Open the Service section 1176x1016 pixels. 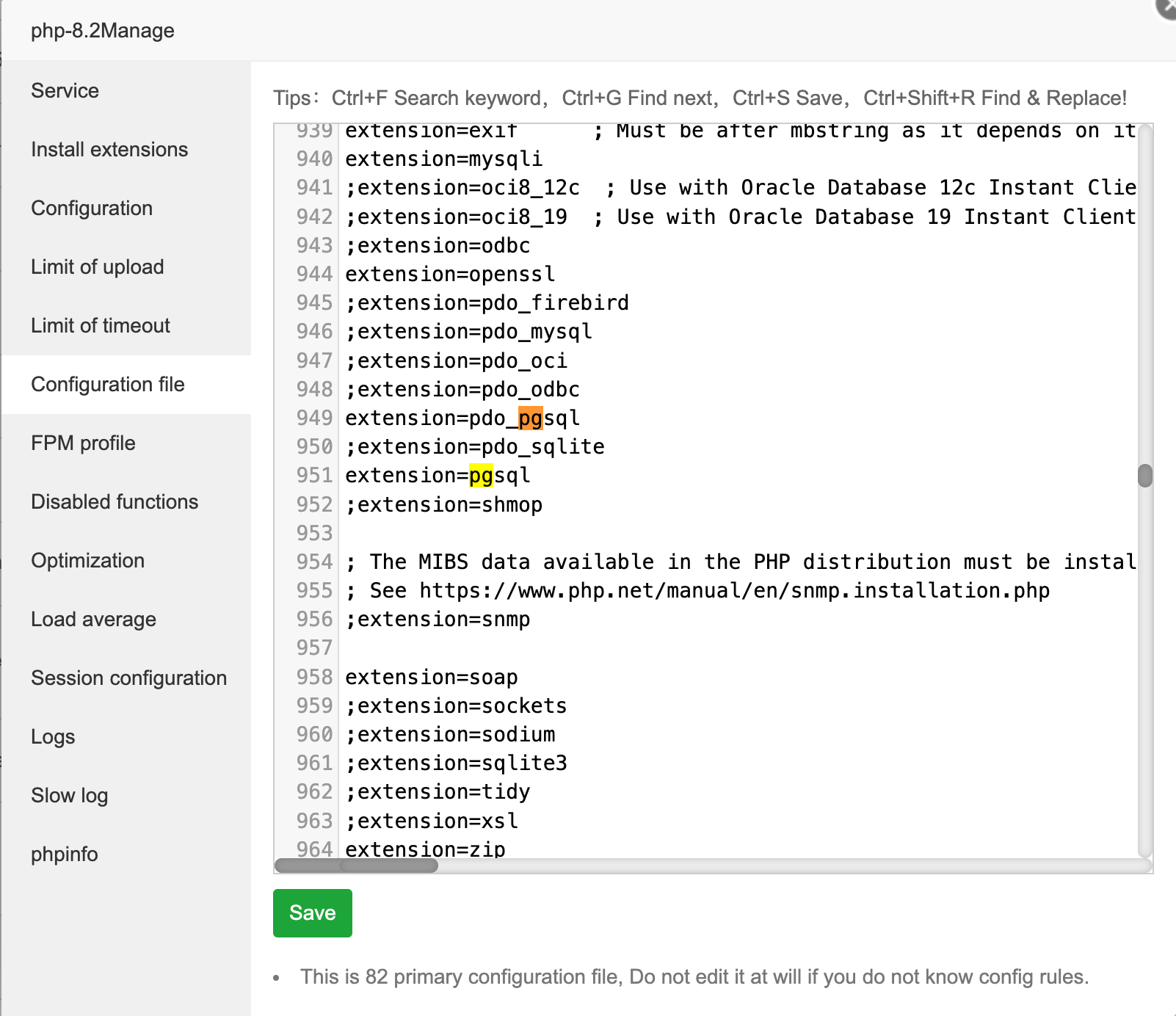(x=65, y=91)
